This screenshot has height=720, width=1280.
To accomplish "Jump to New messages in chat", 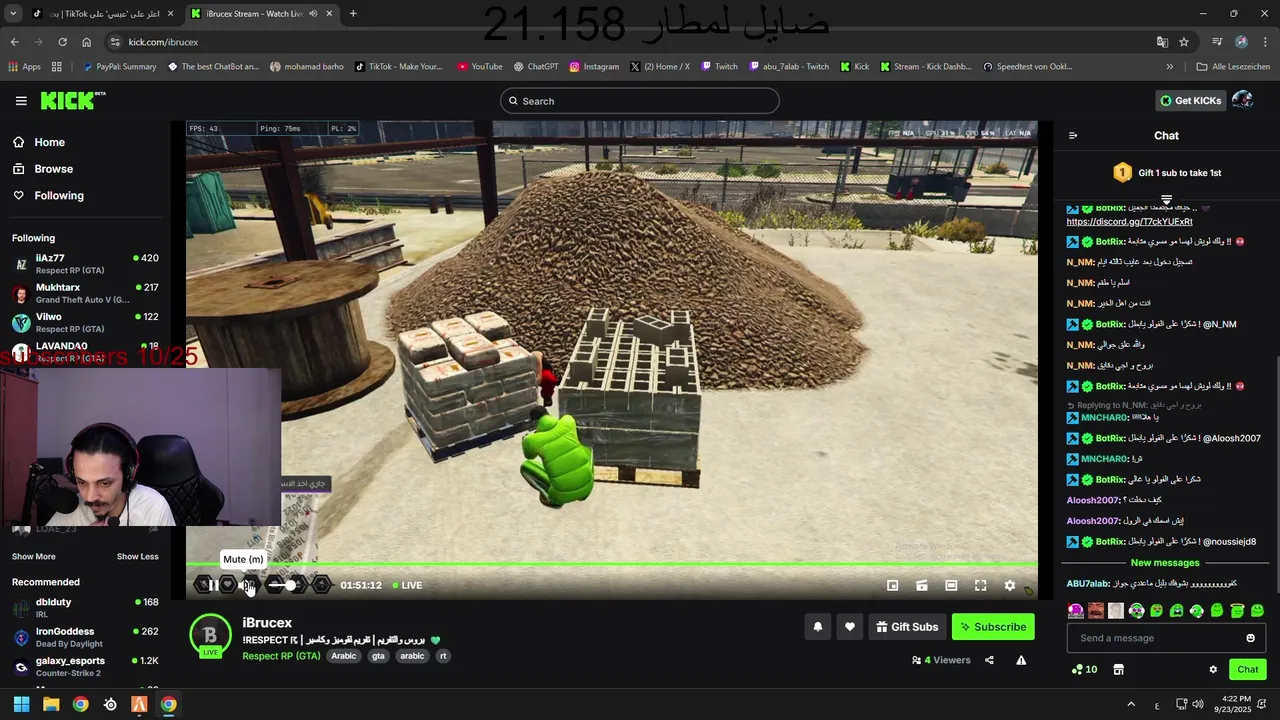I will point(1165,563).
